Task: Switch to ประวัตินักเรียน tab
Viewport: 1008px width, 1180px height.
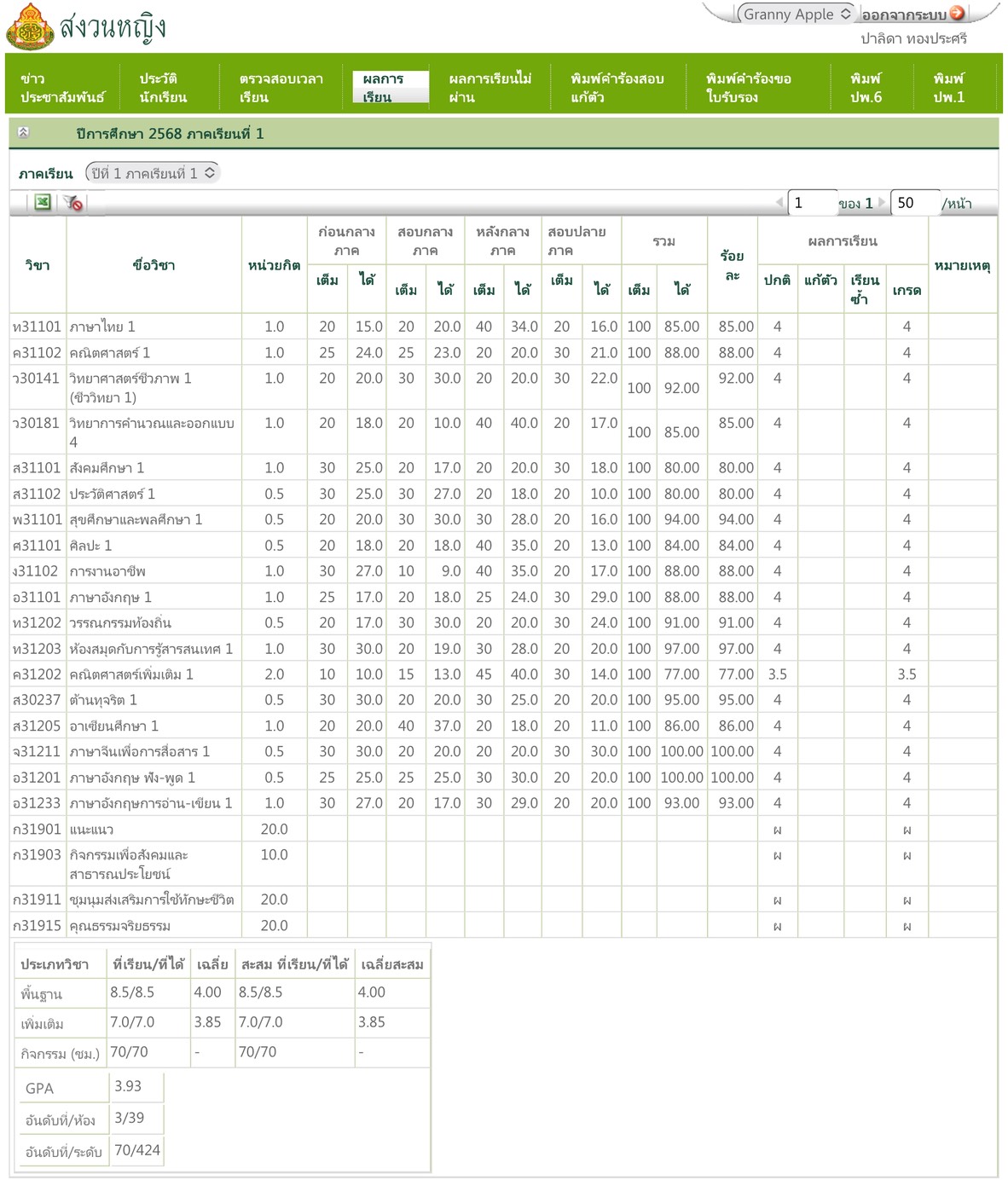Action: [x=163, y=87]
